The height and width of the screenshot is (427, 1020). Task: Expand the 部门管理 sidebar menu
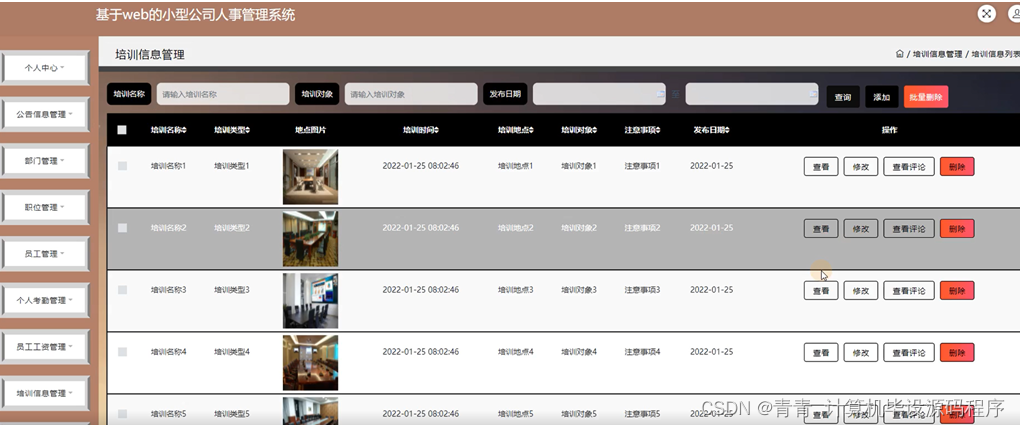[x=45, y=161]
